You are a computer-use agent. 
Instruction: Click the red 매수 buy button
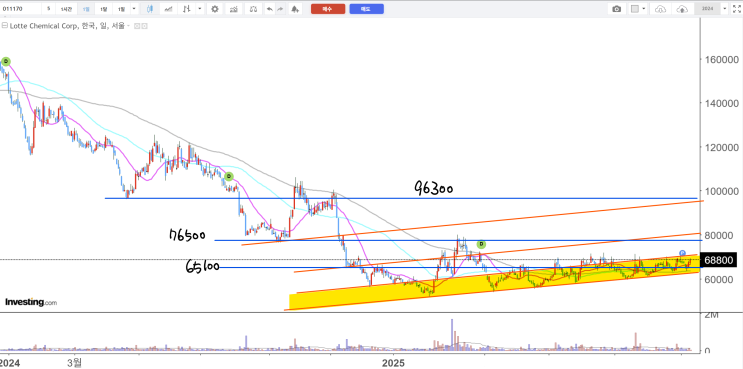328,9
